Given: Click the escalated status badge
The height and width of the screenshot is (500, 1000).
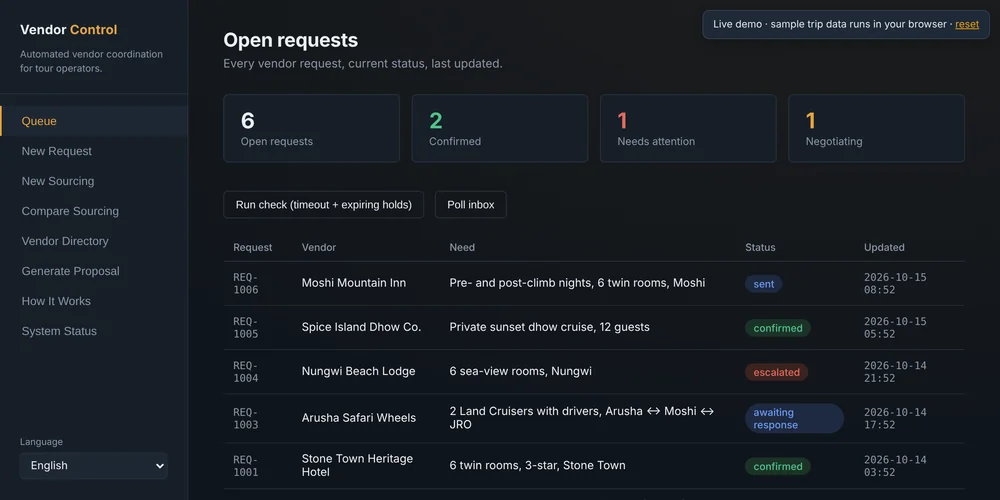Looking at the screenshot, I should 777,372.
